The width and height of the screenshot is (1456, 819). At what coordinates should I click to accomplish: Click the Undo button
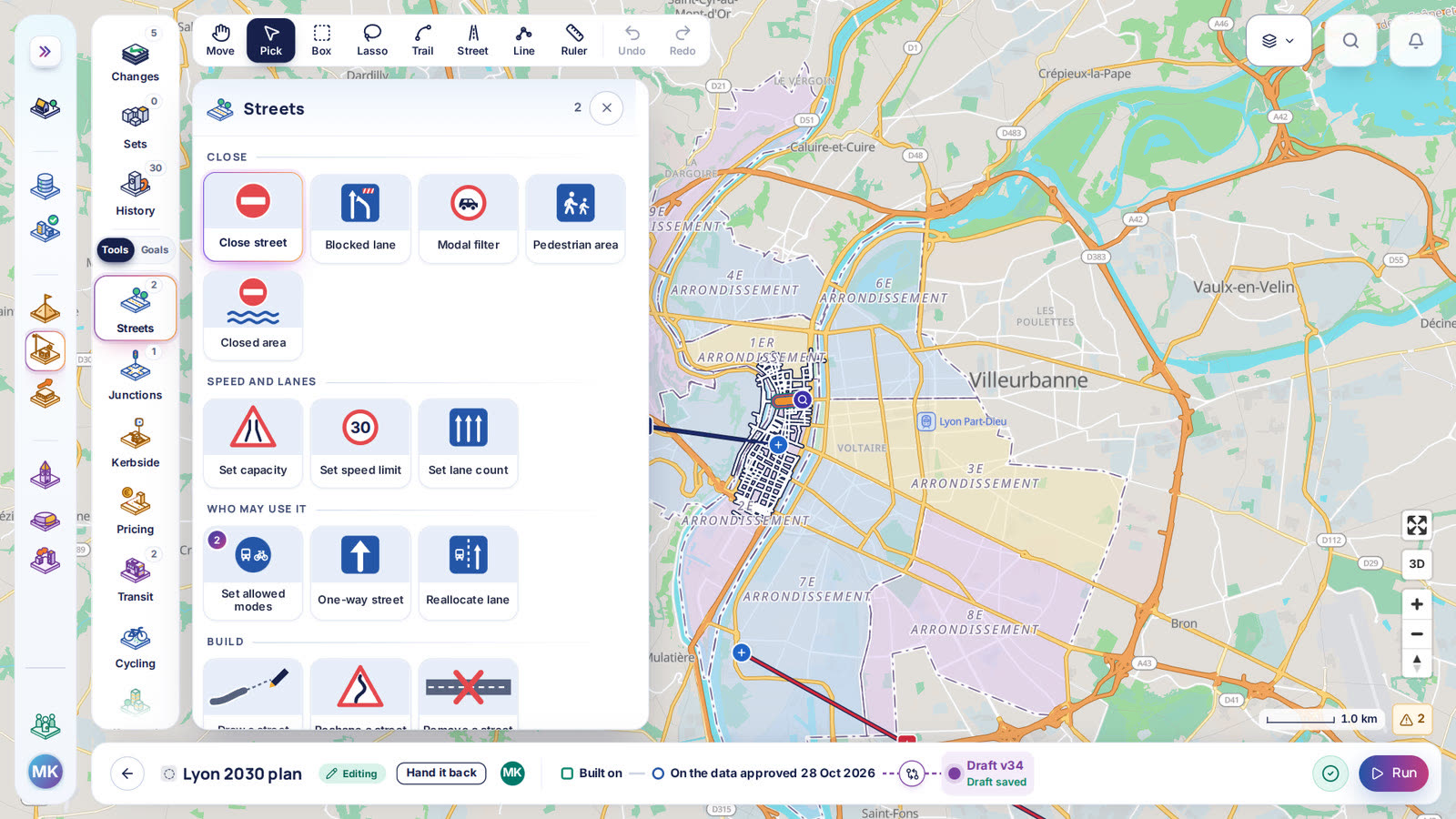(x=632, y=40)
